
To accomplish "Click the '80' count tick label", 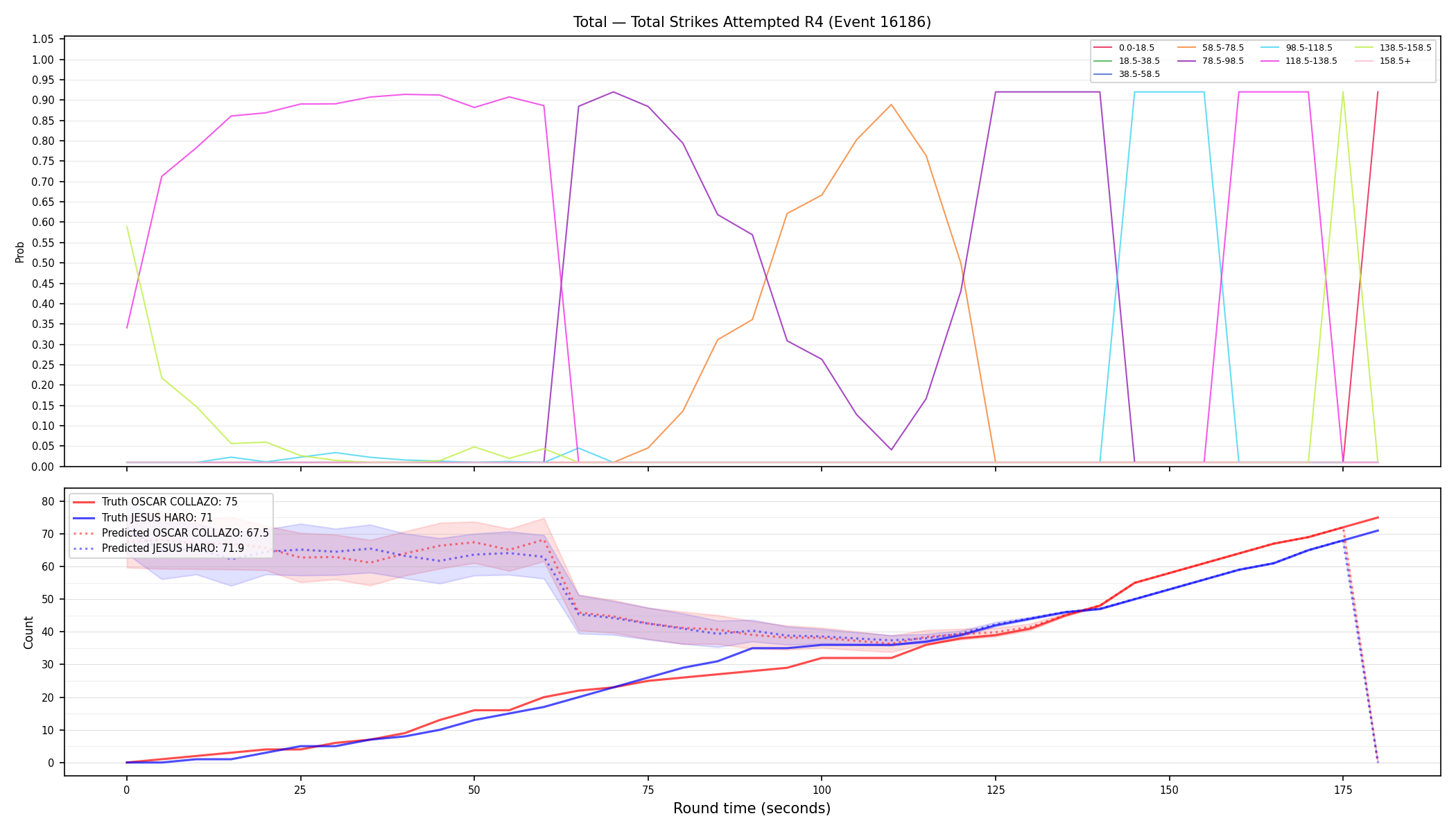I will [x=49, y=501].
